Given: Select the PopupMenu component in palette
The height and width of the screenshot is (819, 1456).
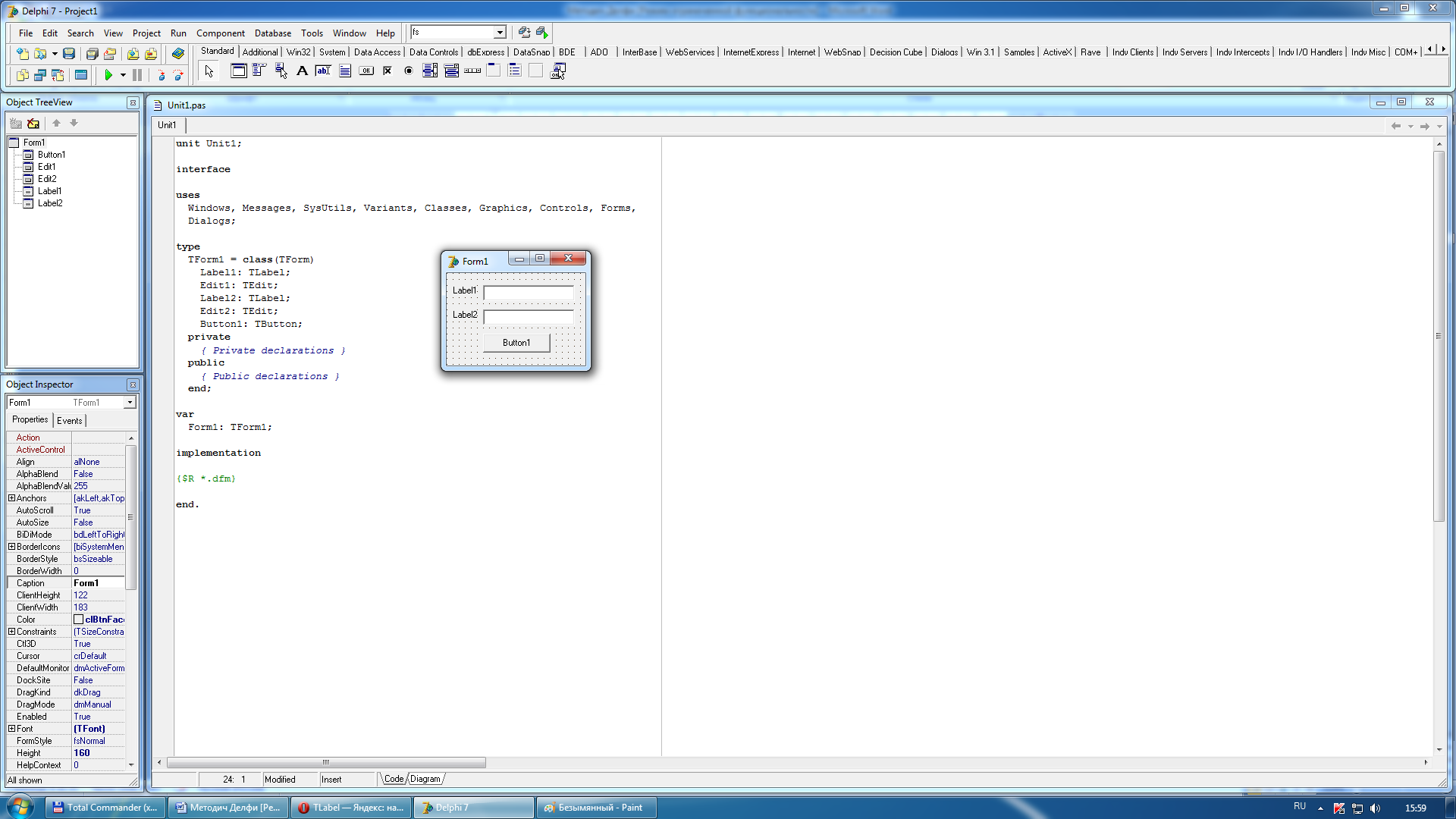Looking at the screenshot, I should (x=281, y=71).
